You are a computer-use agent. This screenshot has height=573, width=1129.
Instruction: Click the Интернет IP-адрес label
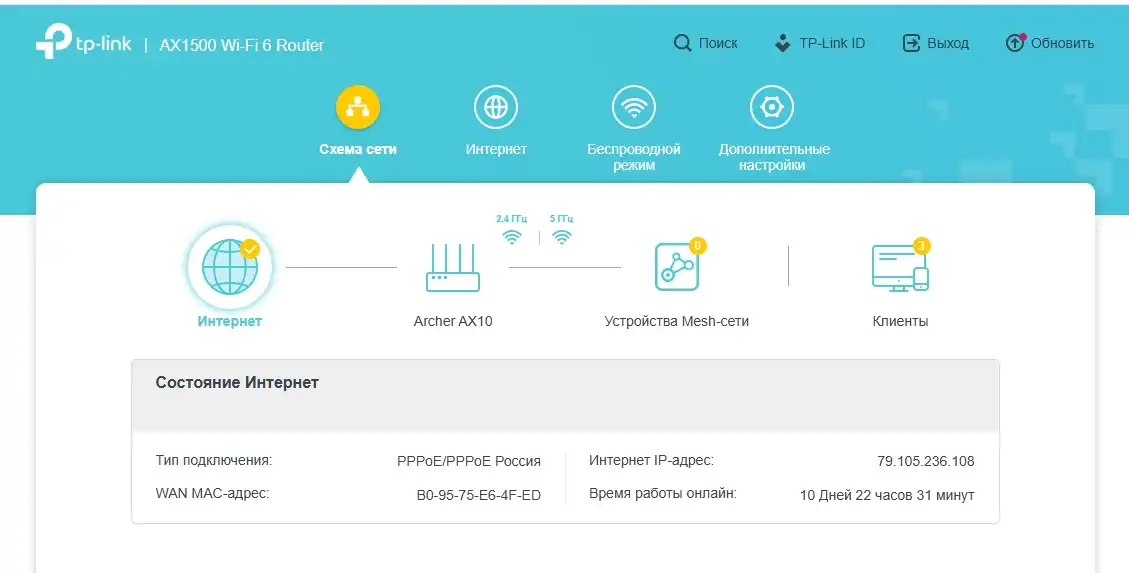[652, 461]
